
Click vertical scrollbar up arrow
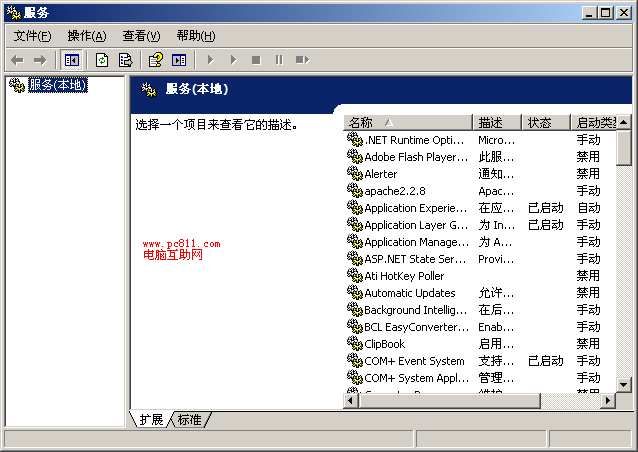[x=624, y=122]
